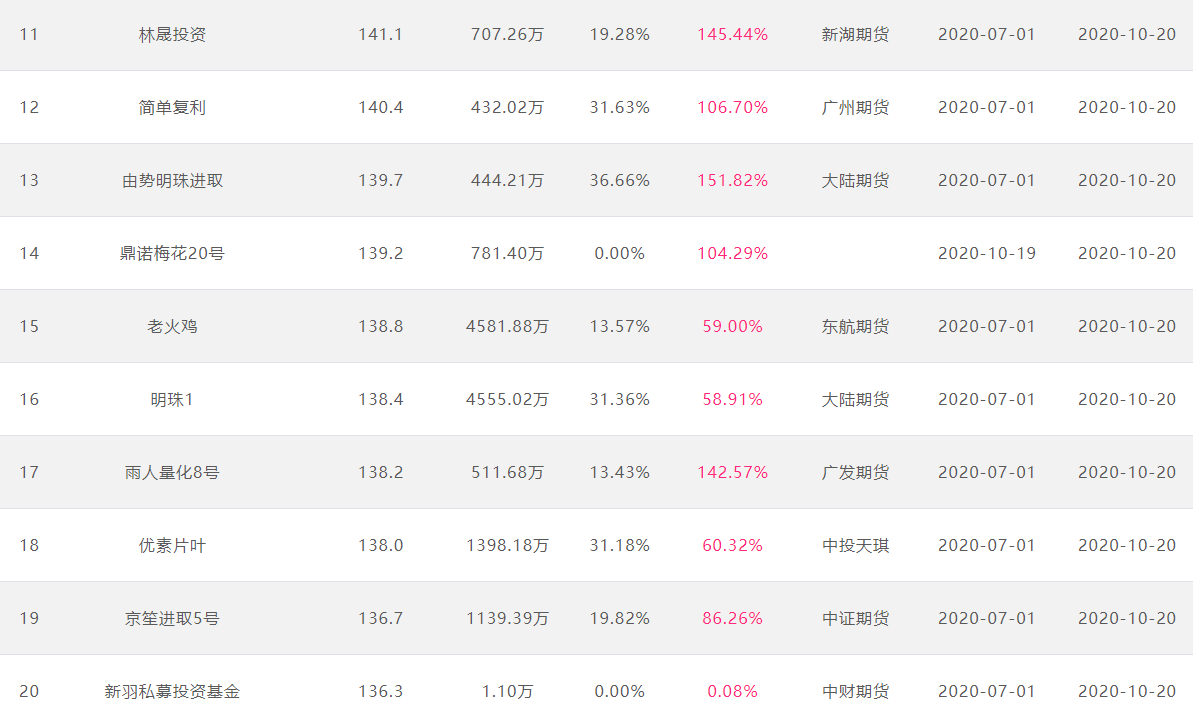Select the 145.44% return value
1193x724 pixels.
click(x=732, y=35)
